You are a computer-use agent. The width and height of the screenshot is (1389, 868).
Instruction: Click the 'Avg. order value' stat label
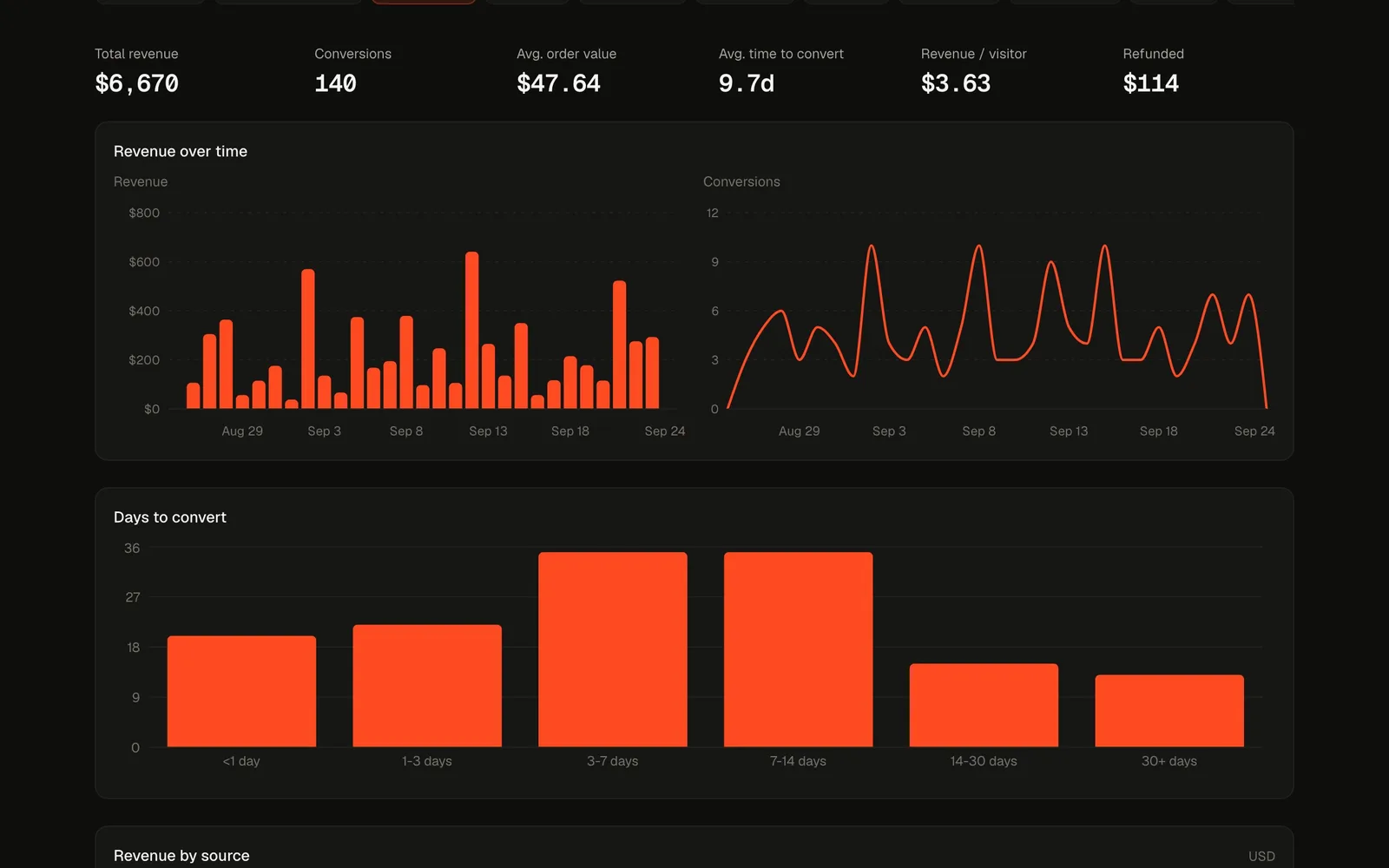566,54
